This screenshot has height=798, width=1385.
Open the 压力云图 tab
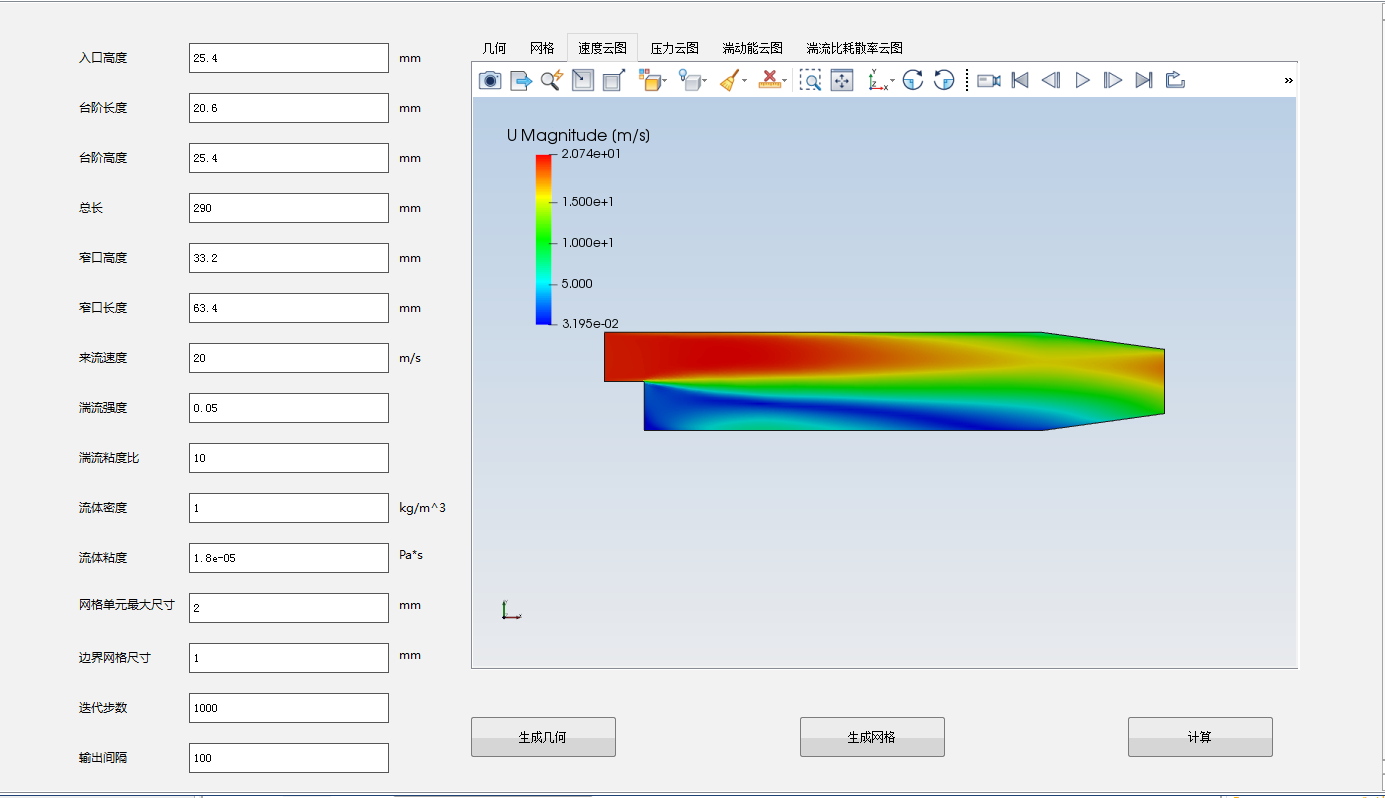(x=675, y=48)
